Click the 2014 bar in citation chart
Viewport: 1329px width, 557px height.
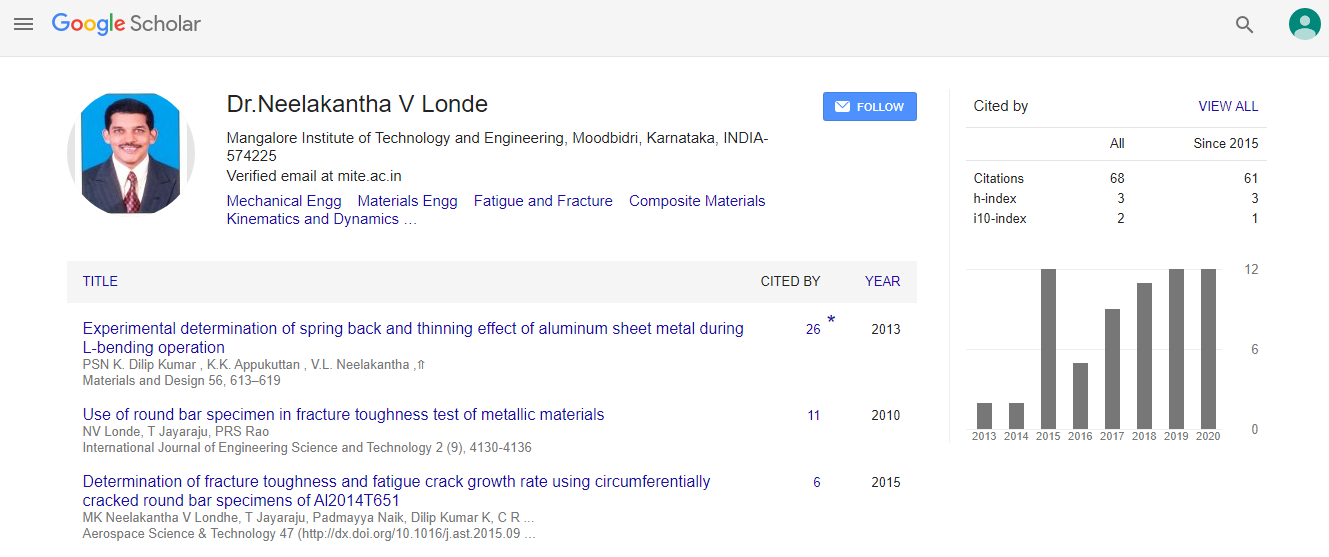(x=1016, y=416)
